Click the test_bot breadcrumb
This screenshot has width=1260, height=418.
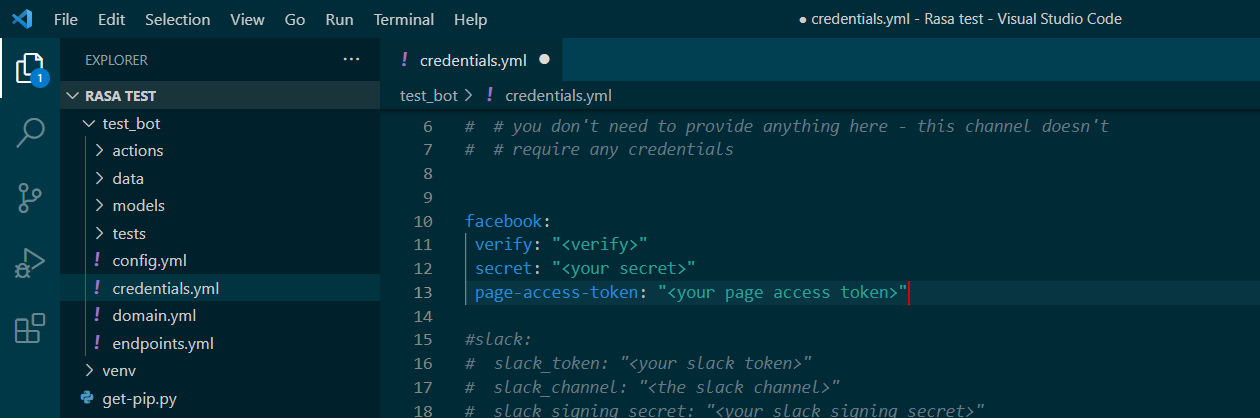(428, 96)
